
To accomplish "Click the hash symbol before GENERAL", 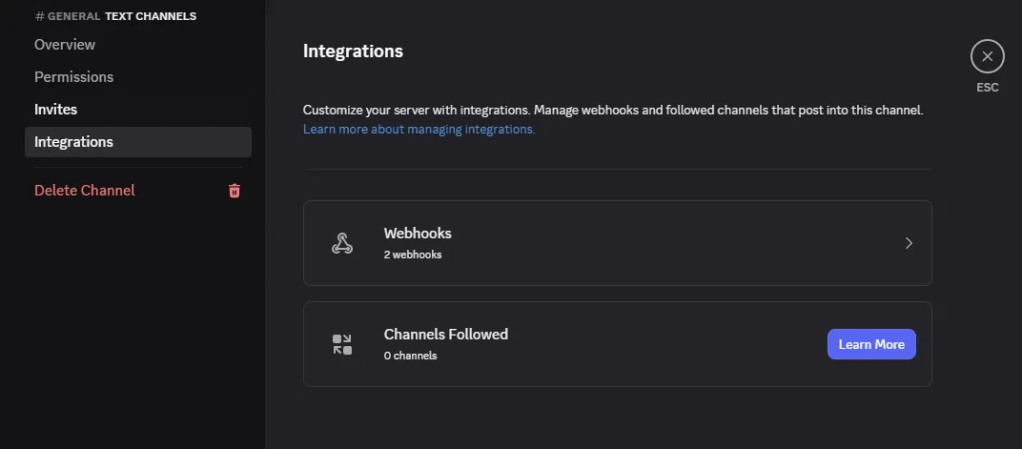I will click(x=39, y=16).
